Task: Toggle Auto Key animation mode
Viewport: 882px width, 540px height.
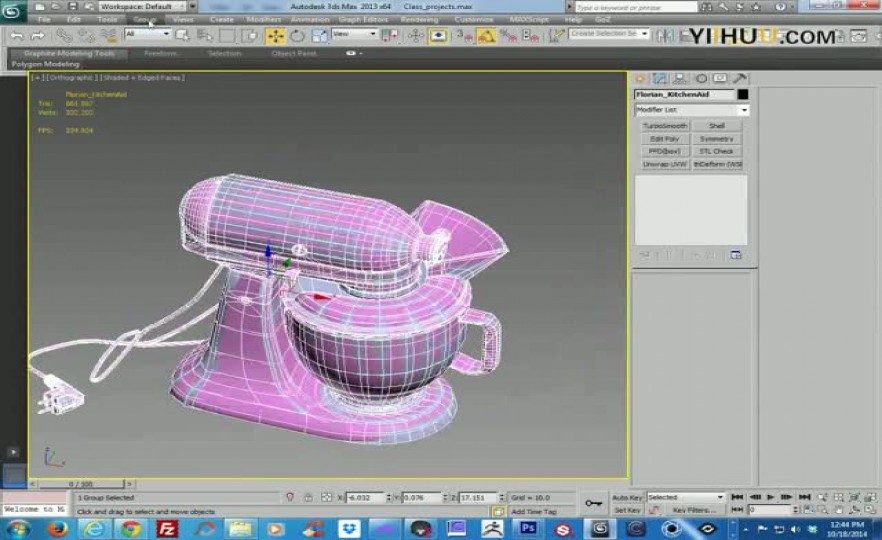Action: point(627,498)
